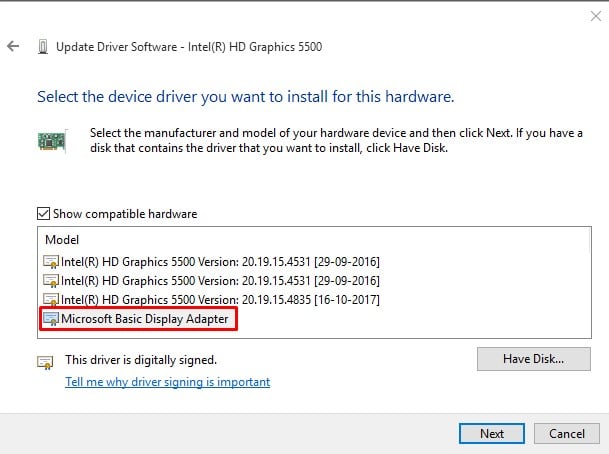The width and height of the screenshot is (609, 454).
Task: Proceed with the Next button
Action: (492, 433)
